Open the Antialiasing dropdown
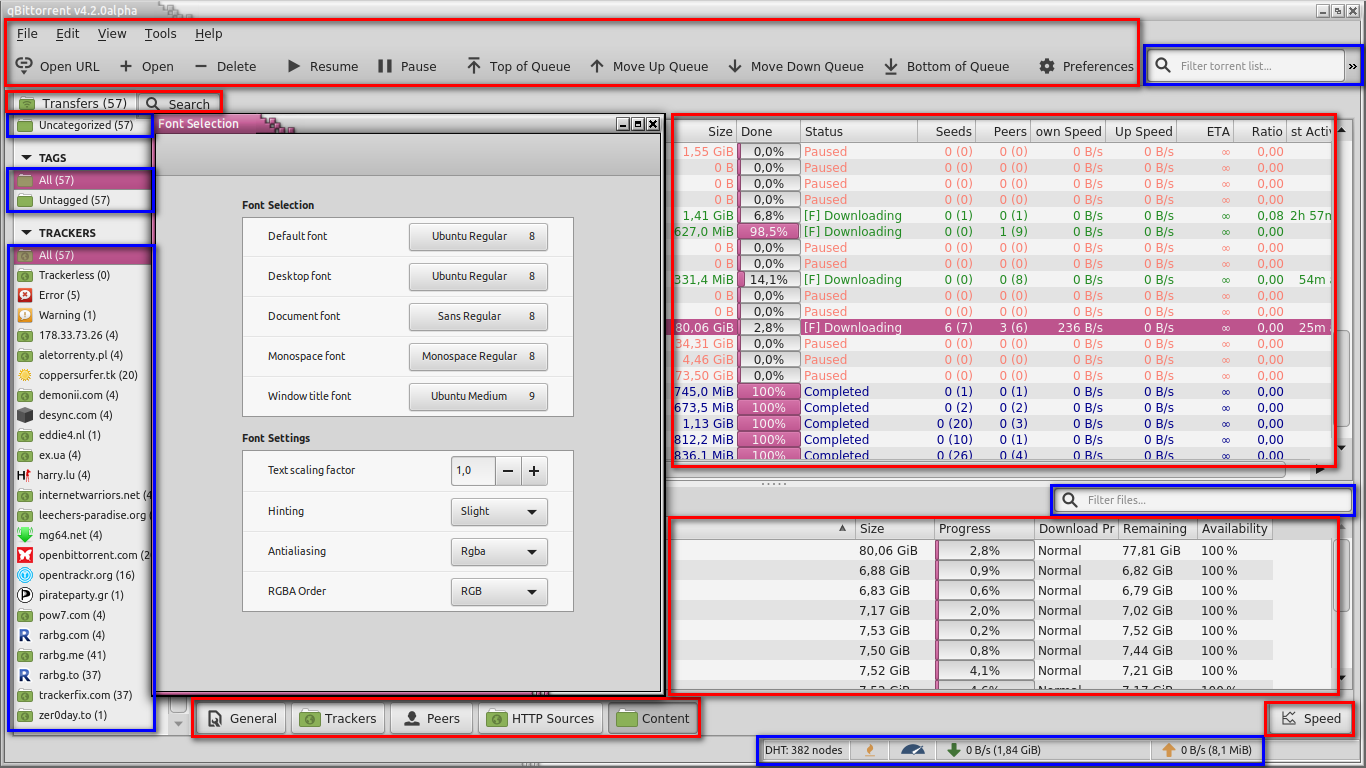 [x=499, y=552]
